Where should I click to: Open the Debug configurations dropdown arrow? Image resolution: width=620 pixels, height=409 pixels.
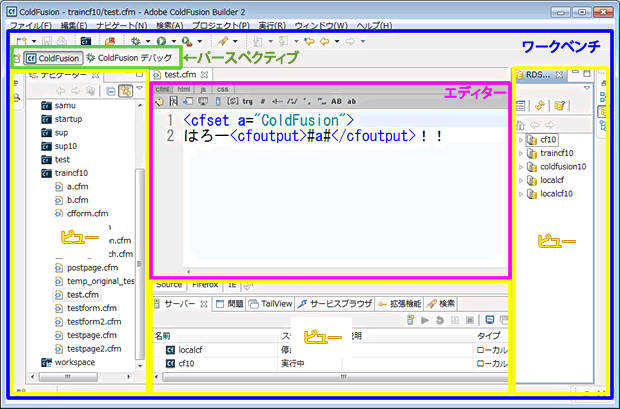148,41
